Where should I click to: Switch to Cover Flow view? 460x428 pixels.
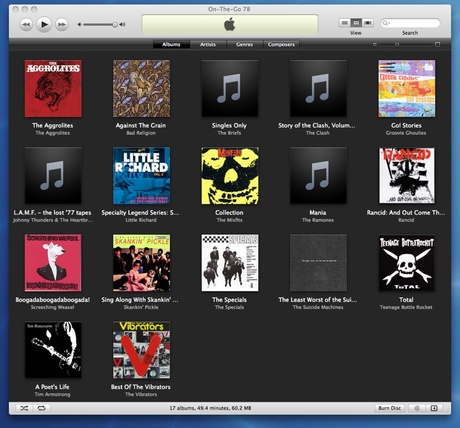click(368, 23)
